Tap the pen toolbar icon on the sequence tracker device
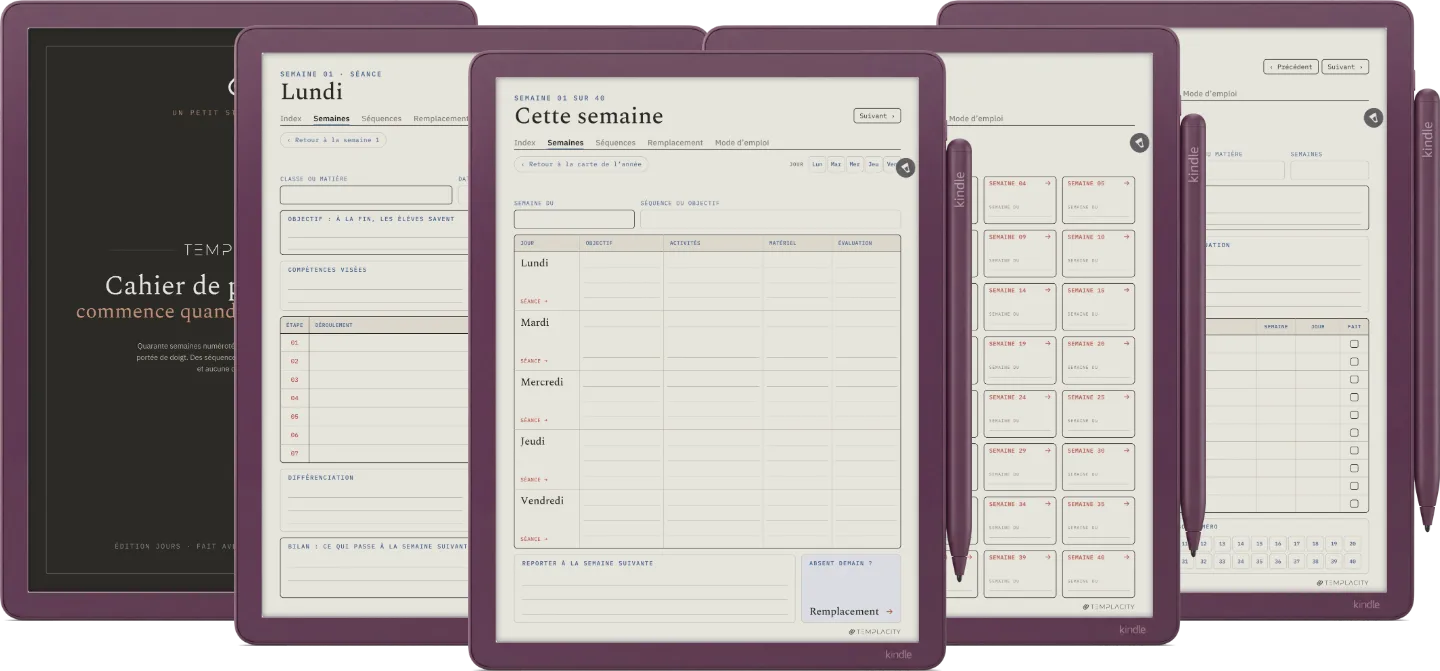The width and height of the screenshot is (1440, 671). point(1373,118)
